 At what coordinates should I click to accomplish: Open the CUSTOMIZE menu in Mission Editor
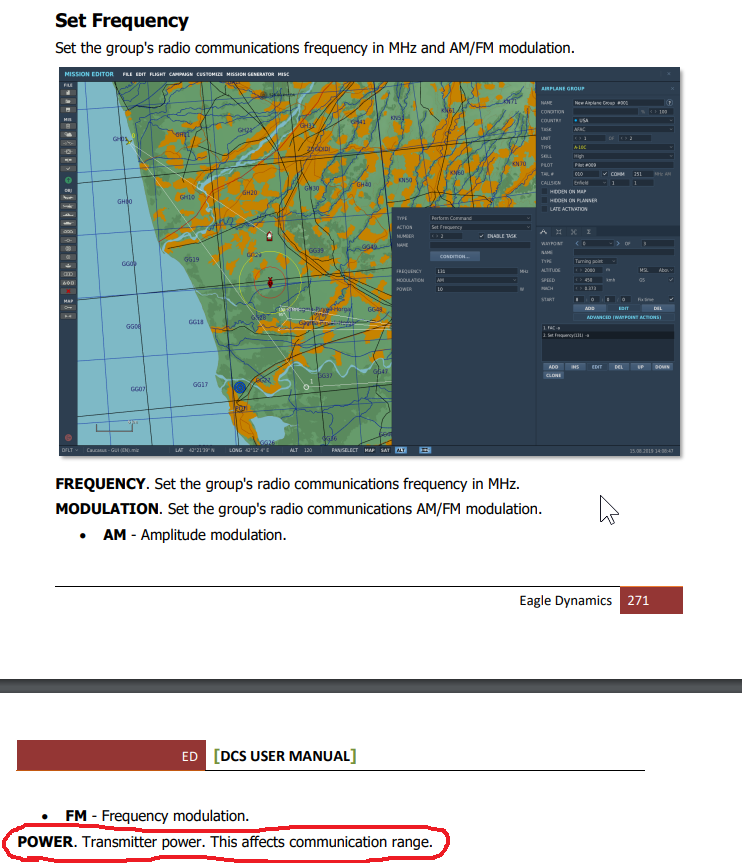210,74
